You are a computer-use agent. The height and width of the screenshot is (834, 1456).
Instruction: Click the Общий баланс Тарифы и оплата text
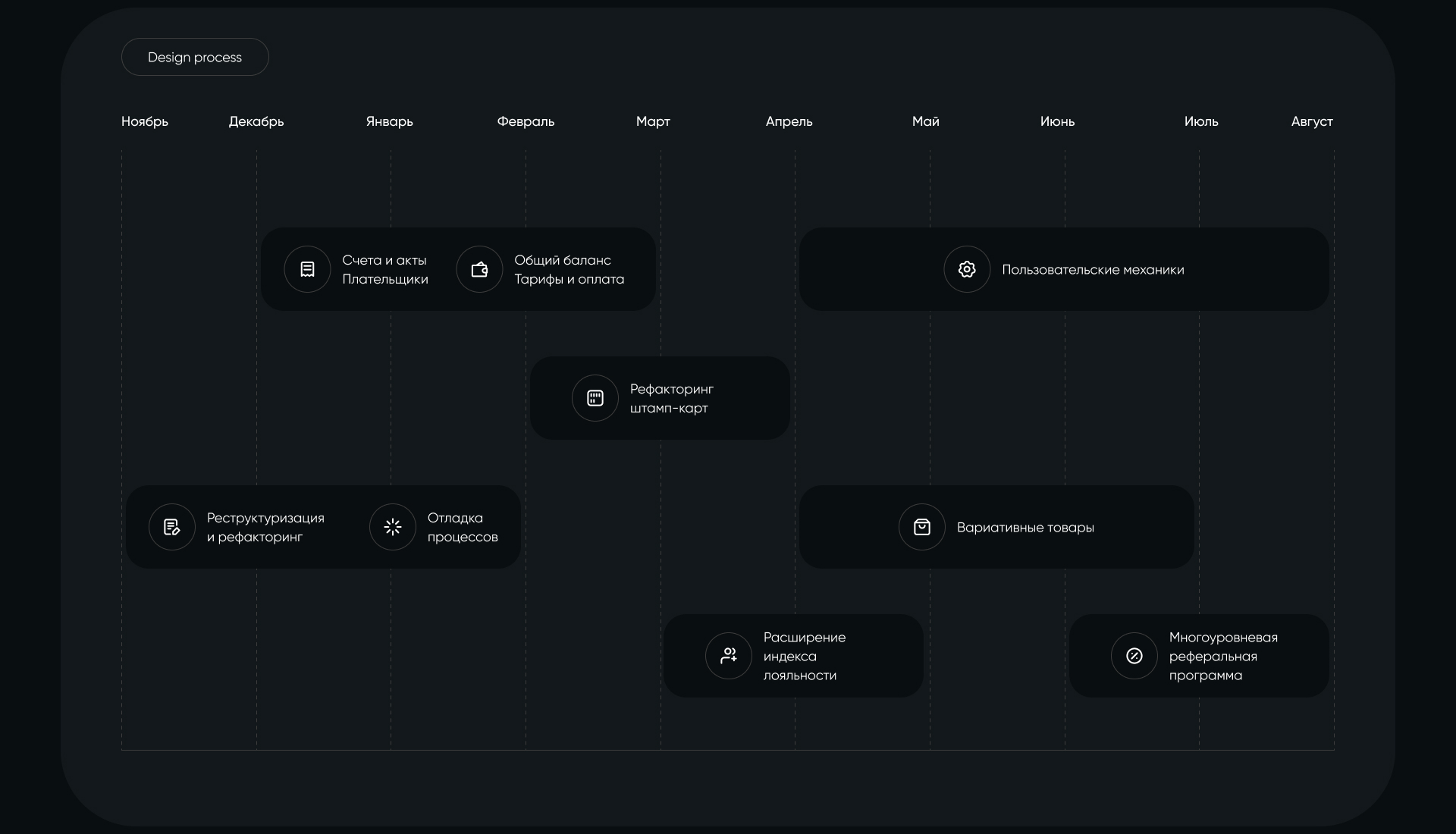[x=569, y=270]
